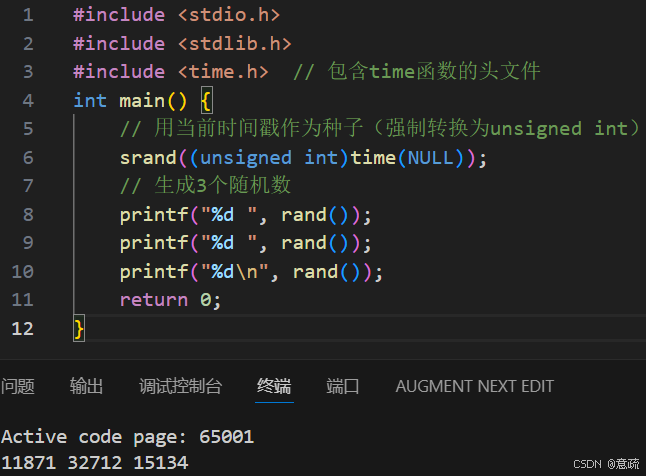Click the comment '生成3个随机数'
Image resolution: width=646 pixels, height=476 pixels.
[222, 185]
